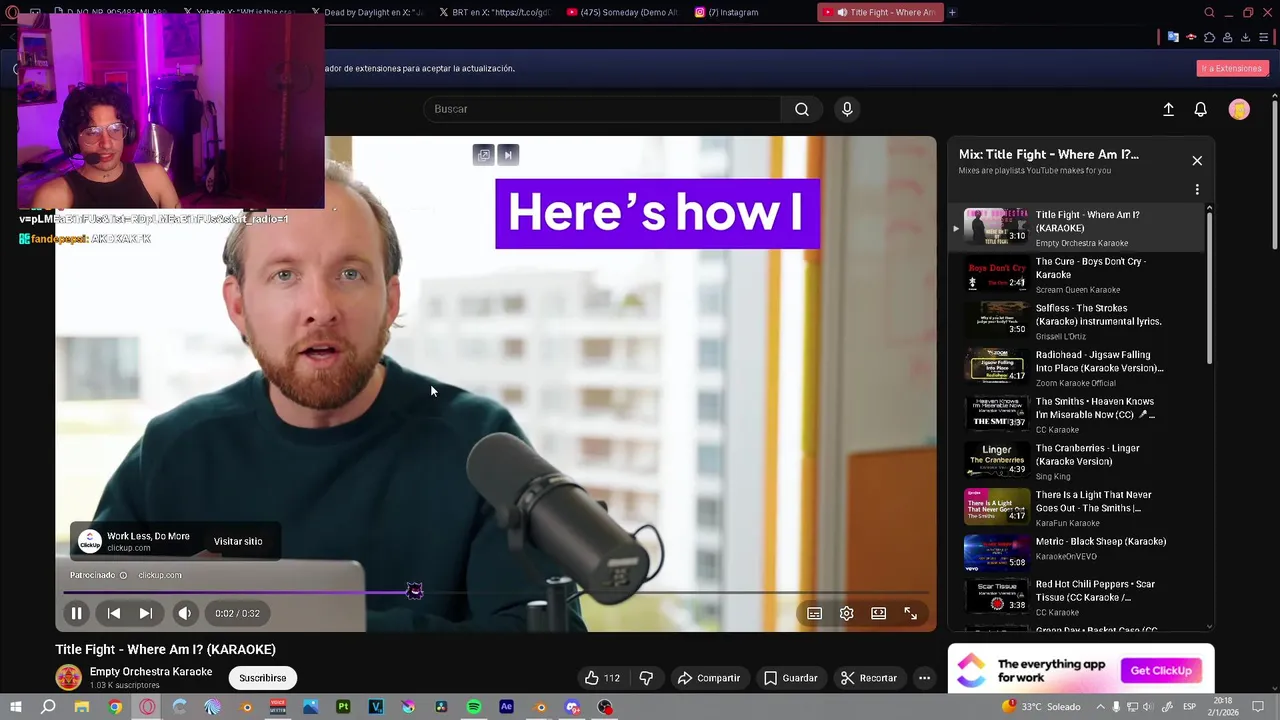This screenshot has width=1280, height=720.
Task: Open YouTube notifications bell
Action: point(1201,110)
